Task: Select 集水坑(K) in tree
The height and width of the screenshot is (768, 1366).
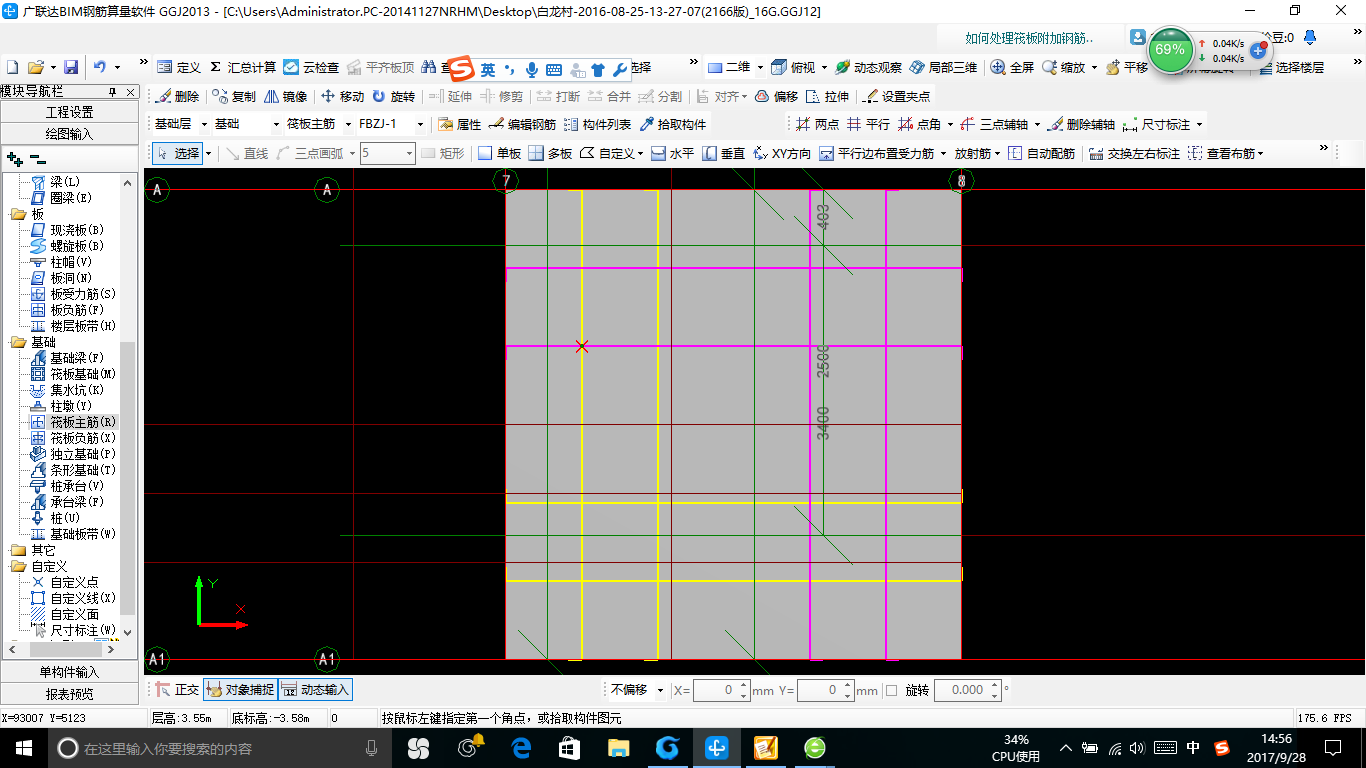Action: pos(77,390)
